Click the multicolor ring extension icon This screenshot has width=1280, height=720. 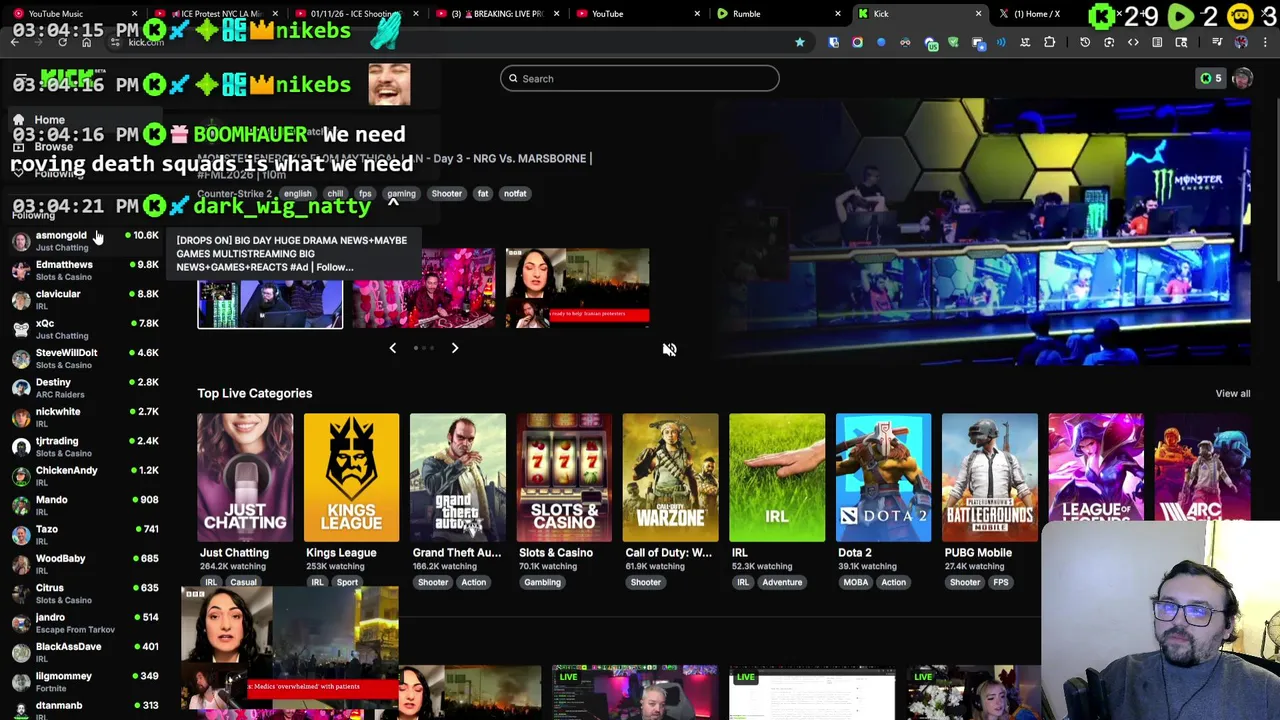click(x=857, y=42)
